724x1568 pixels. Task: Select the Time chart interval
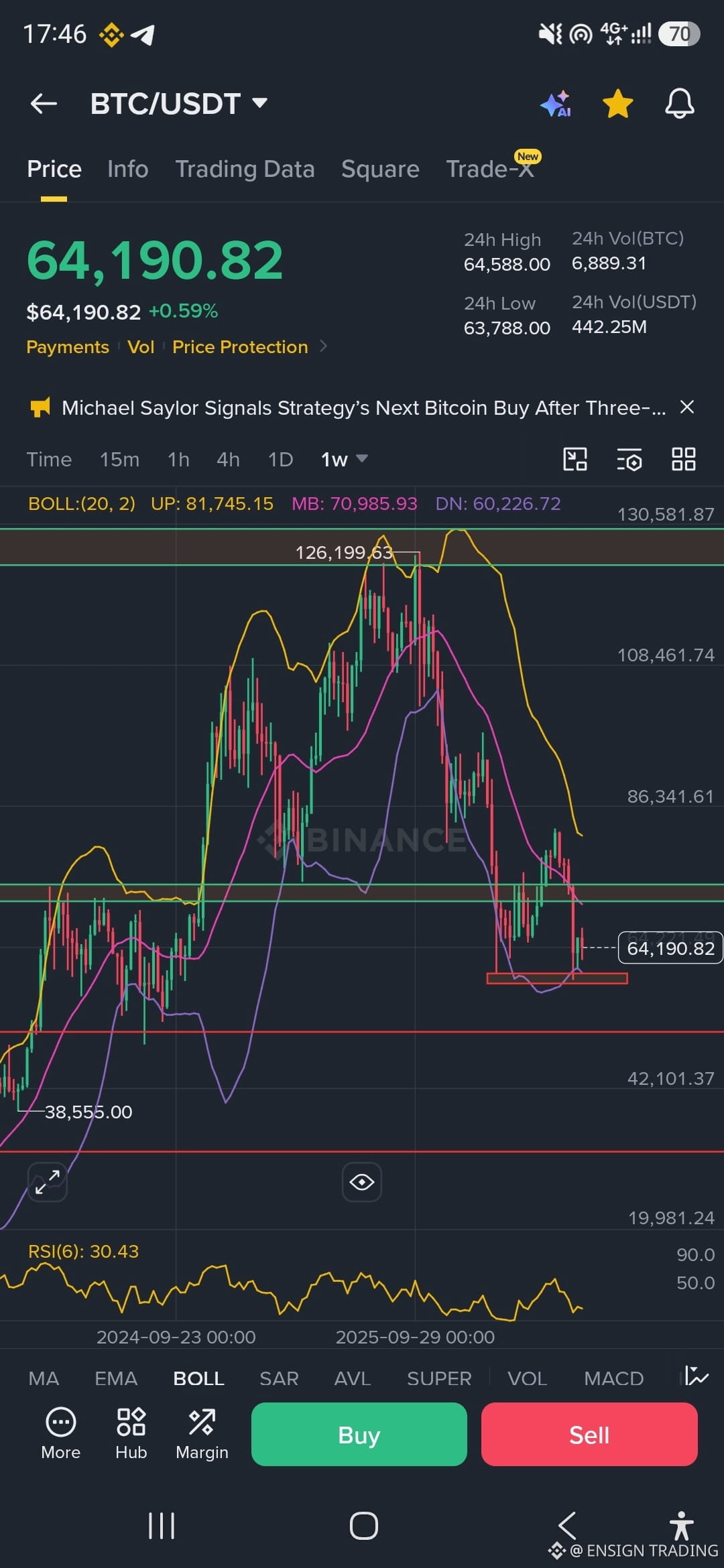49,460
